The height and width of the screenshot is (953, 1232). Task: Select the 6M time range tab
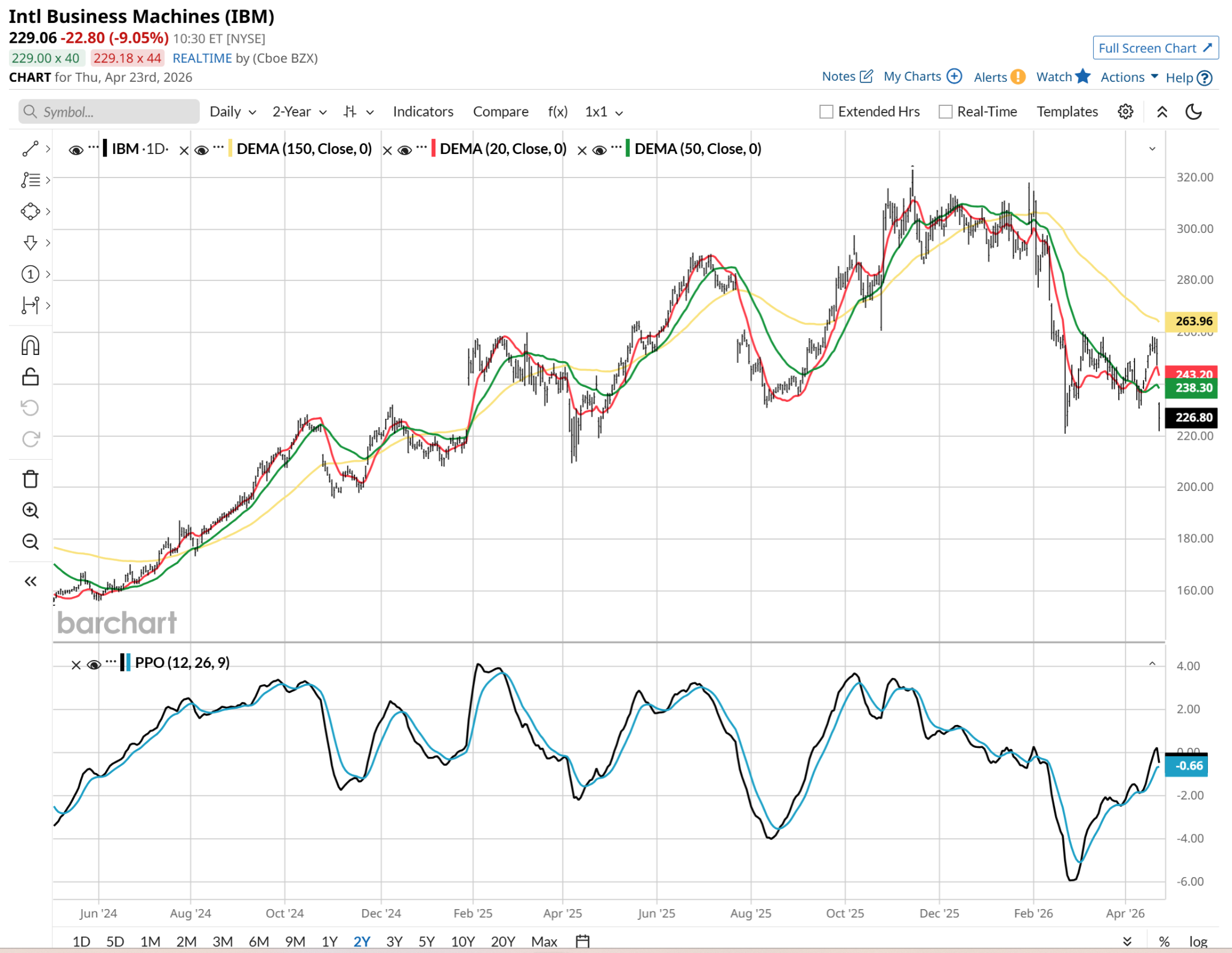pos(259,941)
